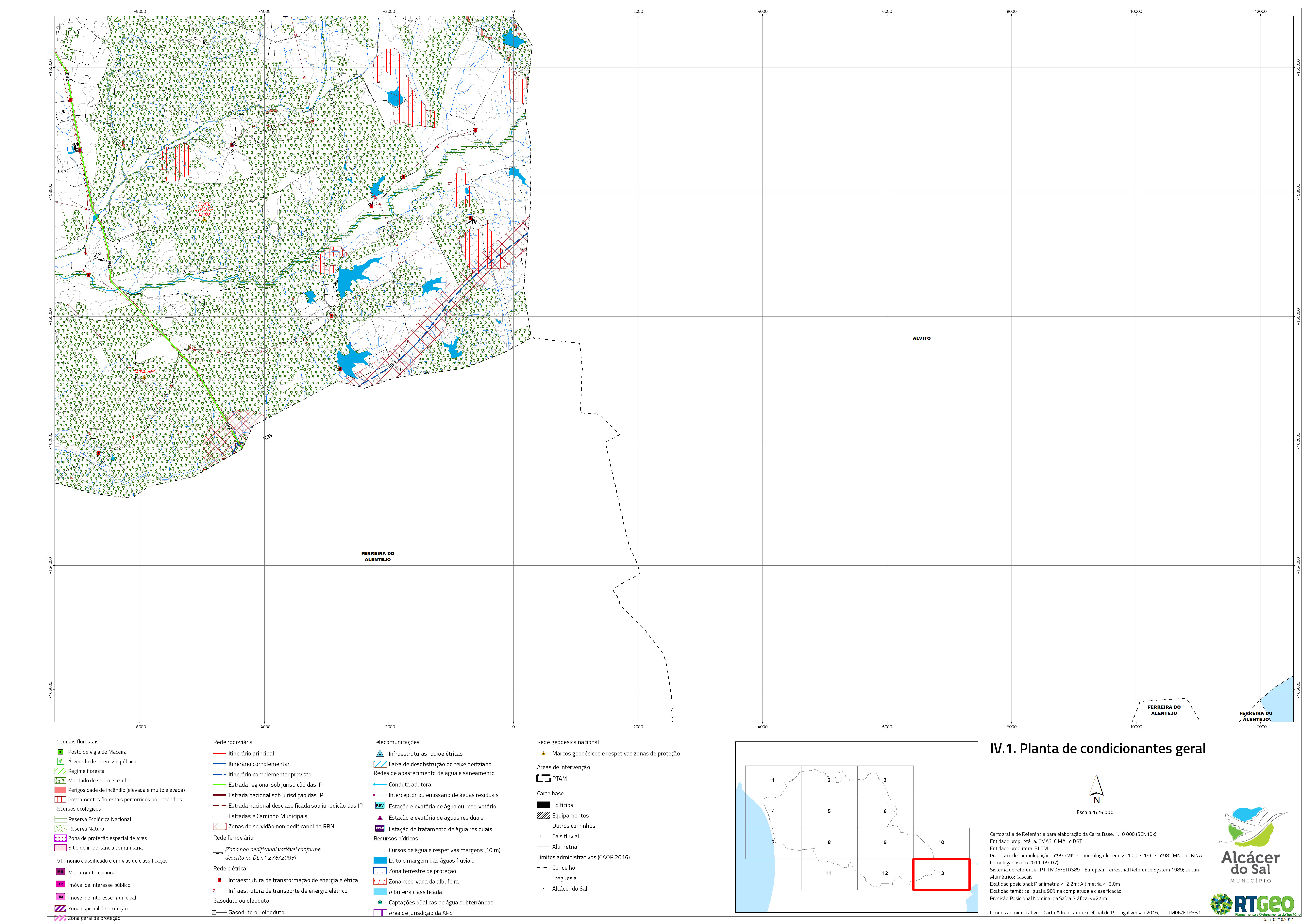The height and width of the screenshot is (924, 1309).
Task: Click the 'Recursos florestais' legend heading
Action: click(x=76, y=742)
